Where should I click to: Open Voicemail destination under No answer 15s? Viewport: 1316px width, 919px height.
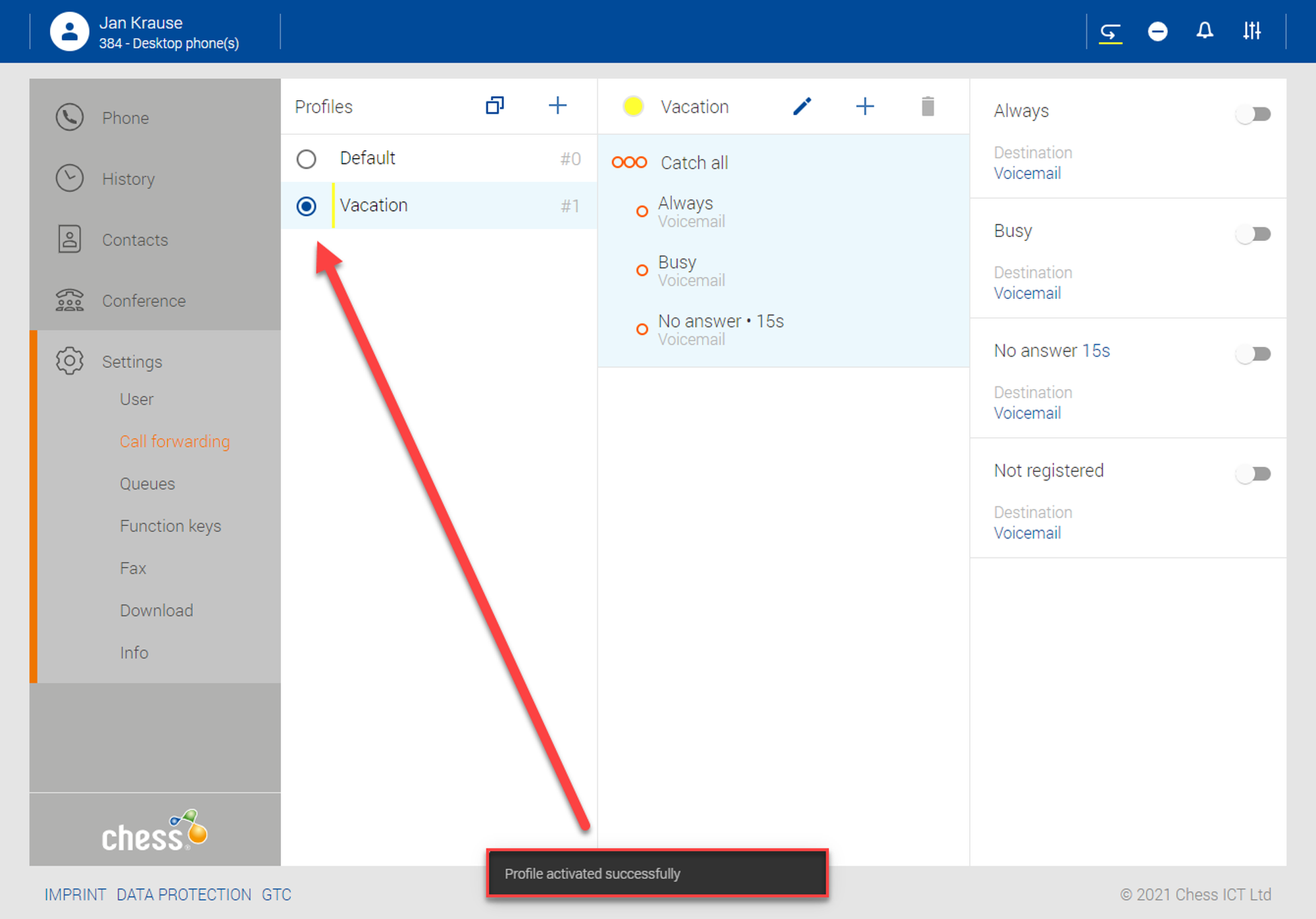pos(1027,413)
